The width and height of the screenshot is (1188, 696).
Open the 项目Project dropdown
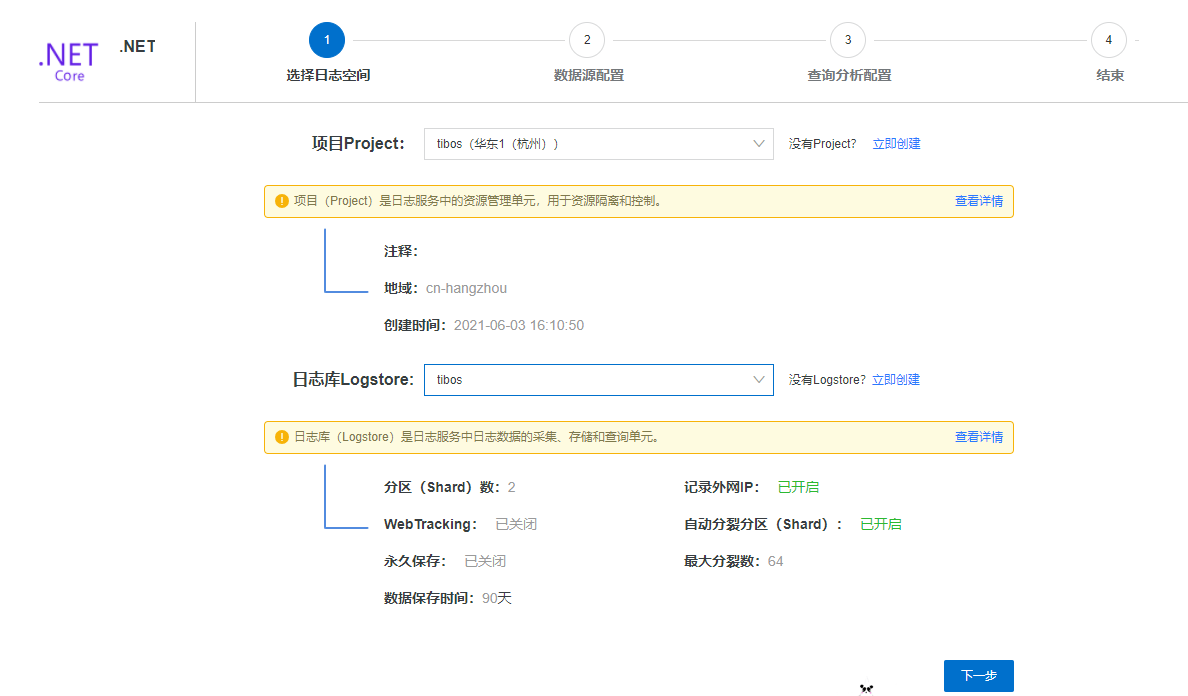tap(599, 144)
